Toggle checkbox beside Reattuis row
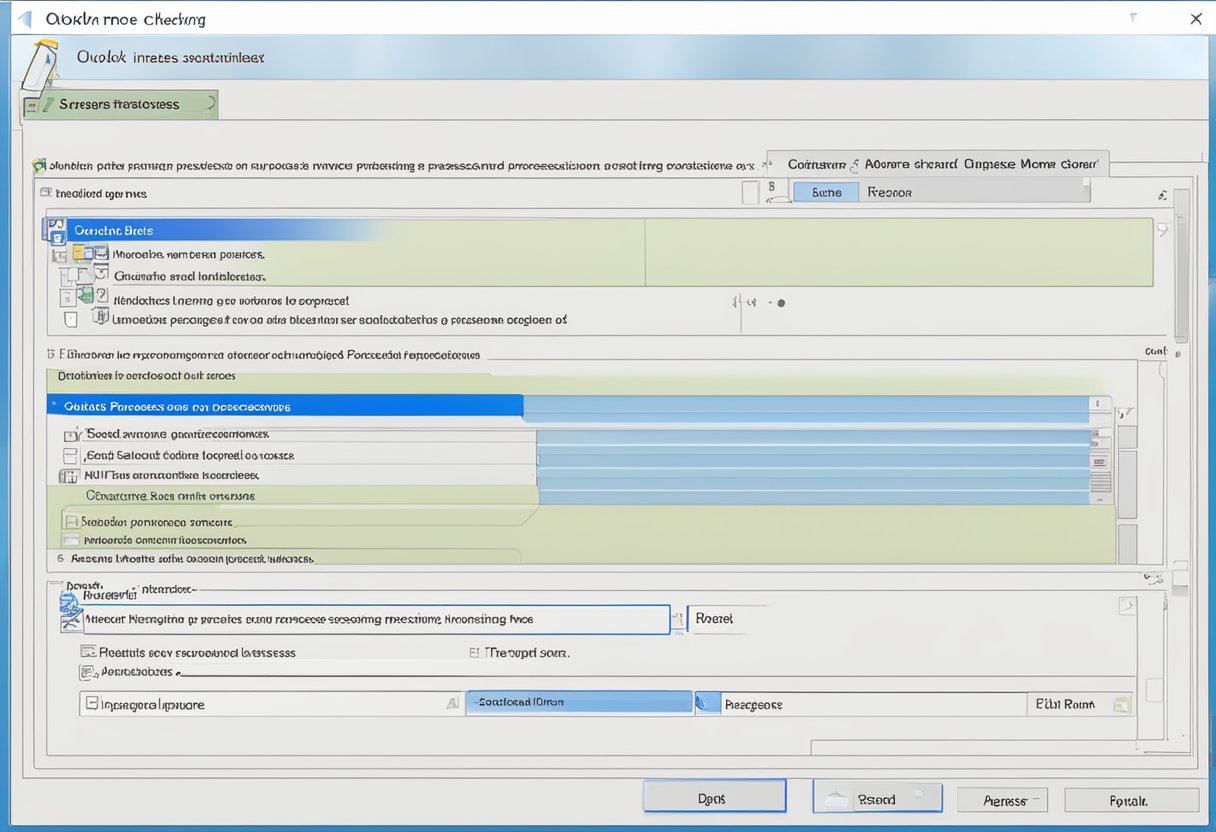 [87, 652]
